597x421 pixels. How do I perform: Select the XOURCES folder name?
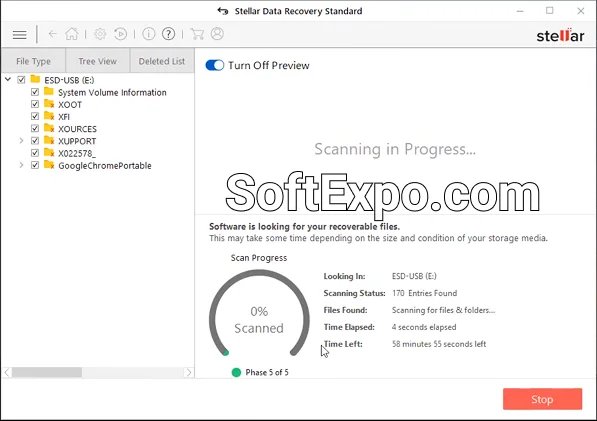point(77,129)
